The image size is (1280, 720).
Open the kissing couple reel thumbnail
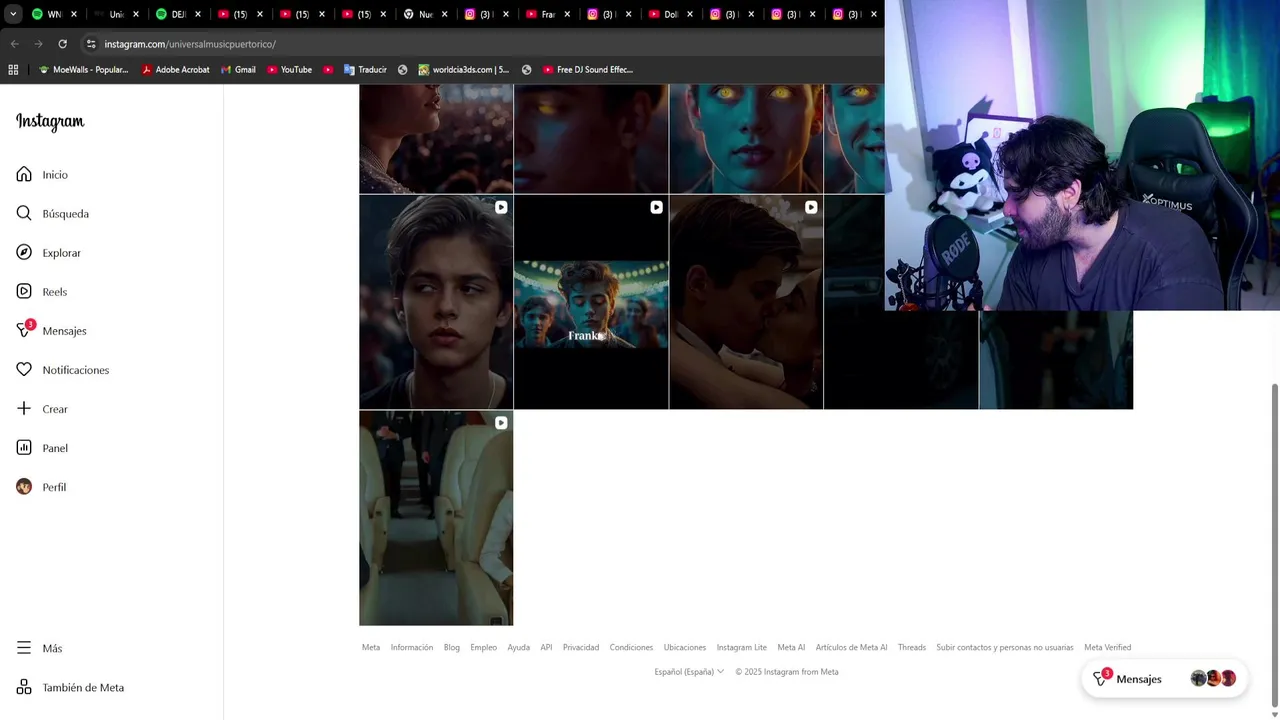pyautogui.click(x=746, y=302)
